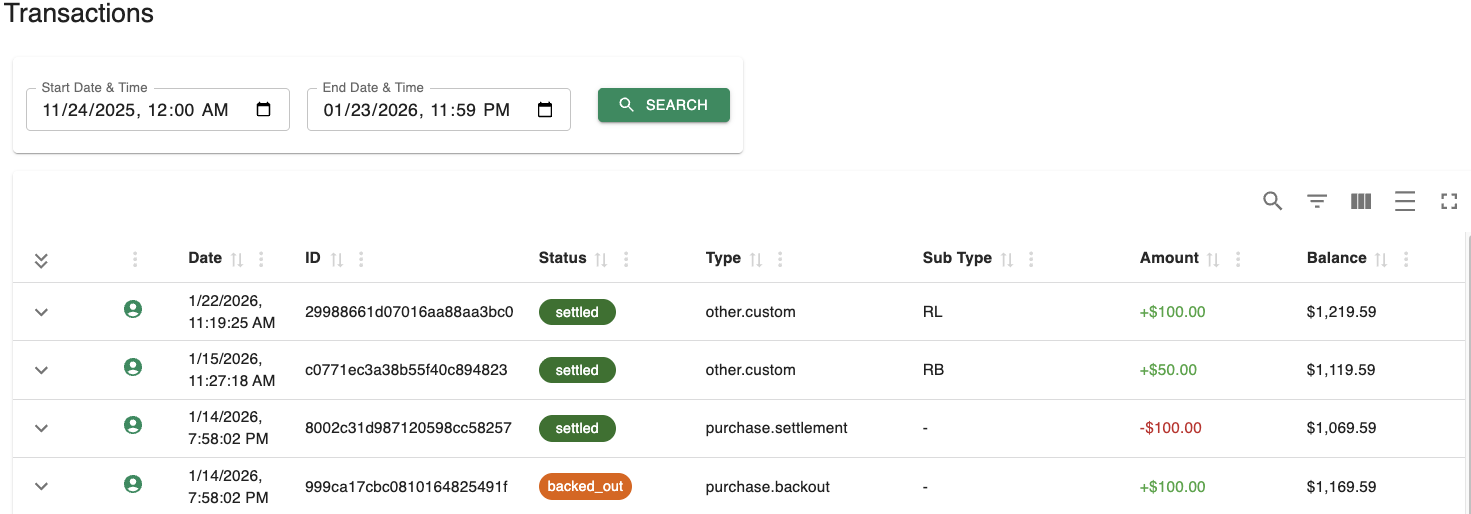This screenshot has width=1471, height=514.
Task: Expand all rows with double chevron
Action: click(41, 260)
